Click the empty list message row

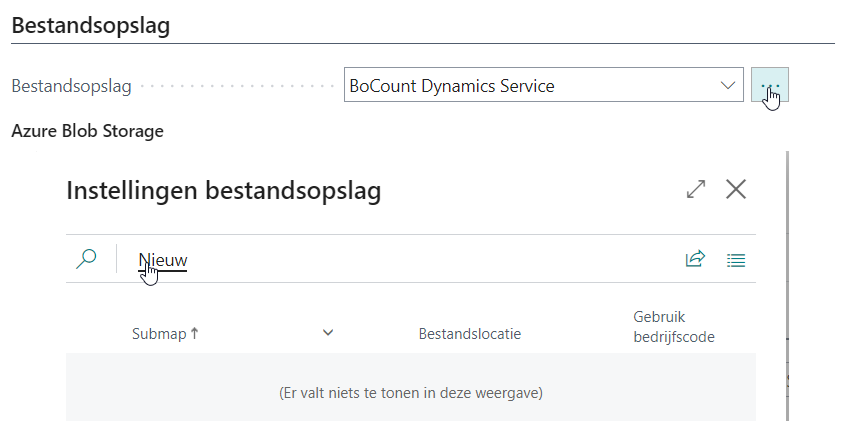410,393
